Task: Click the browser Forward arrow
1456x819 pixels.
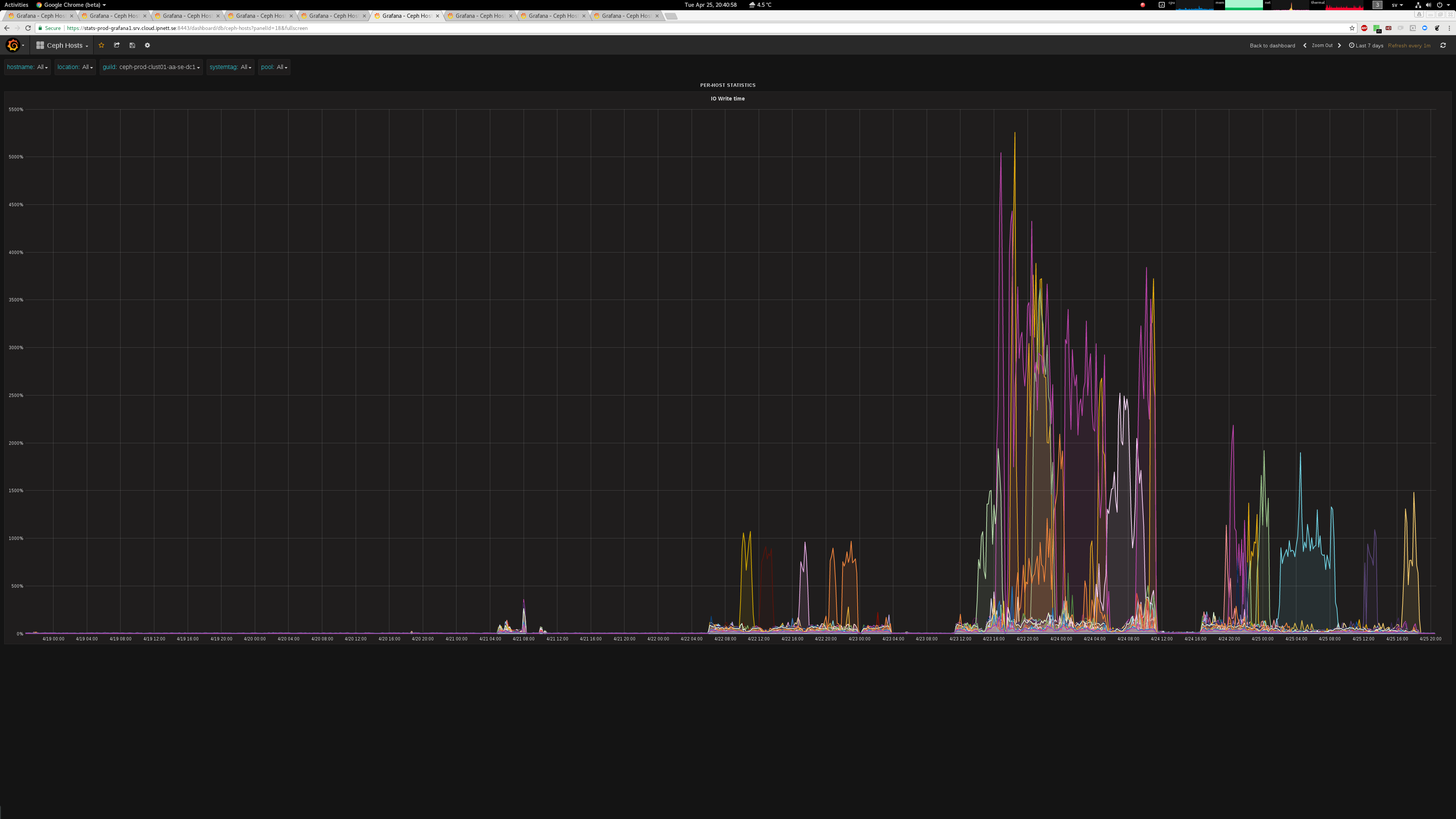Action: [17, 28]
